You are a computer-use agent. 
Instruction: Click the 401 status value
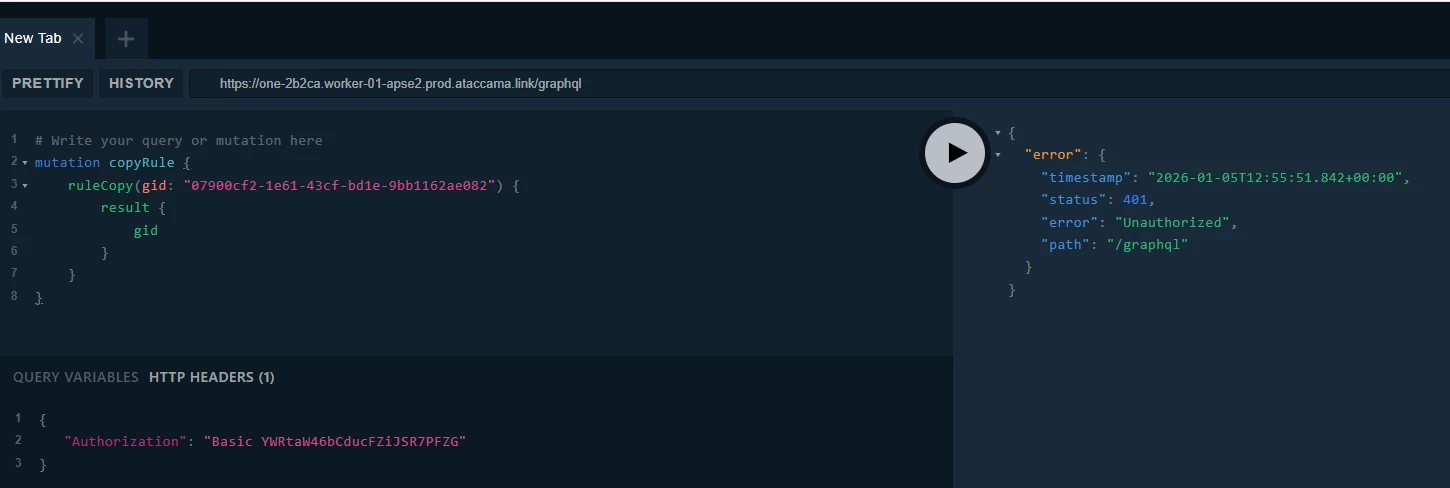tap(1135, 199)
